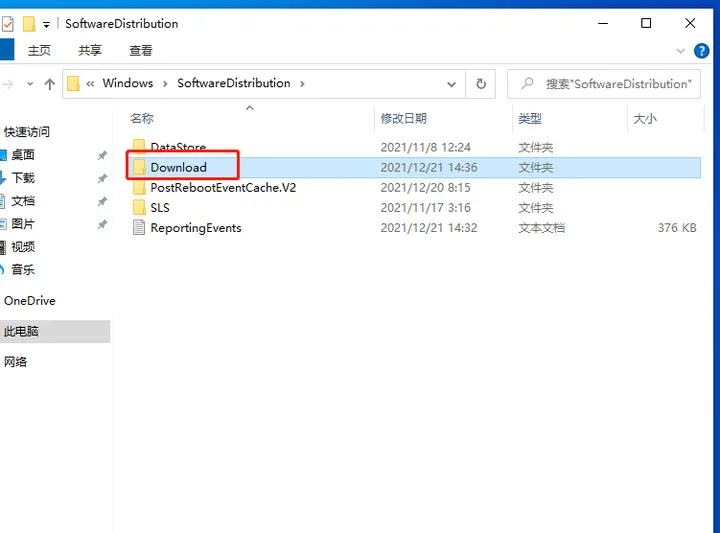Viewport: 720px width, 533px height.
Task: Sort by the 类型 column header
Action: 530,118
